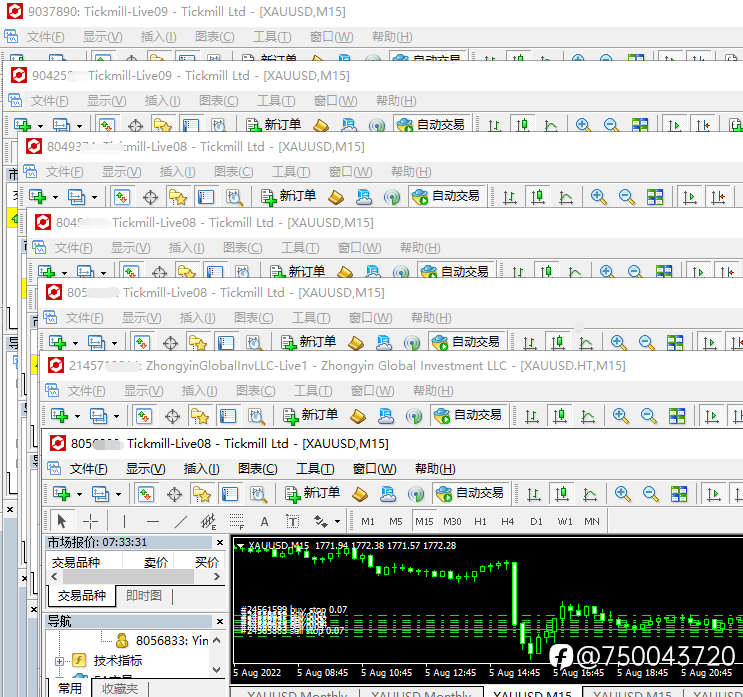The image size is (743, 697).
Task: Open arrows tool dropdown in drawing toolbar
Action: click(x=337, y=522)
